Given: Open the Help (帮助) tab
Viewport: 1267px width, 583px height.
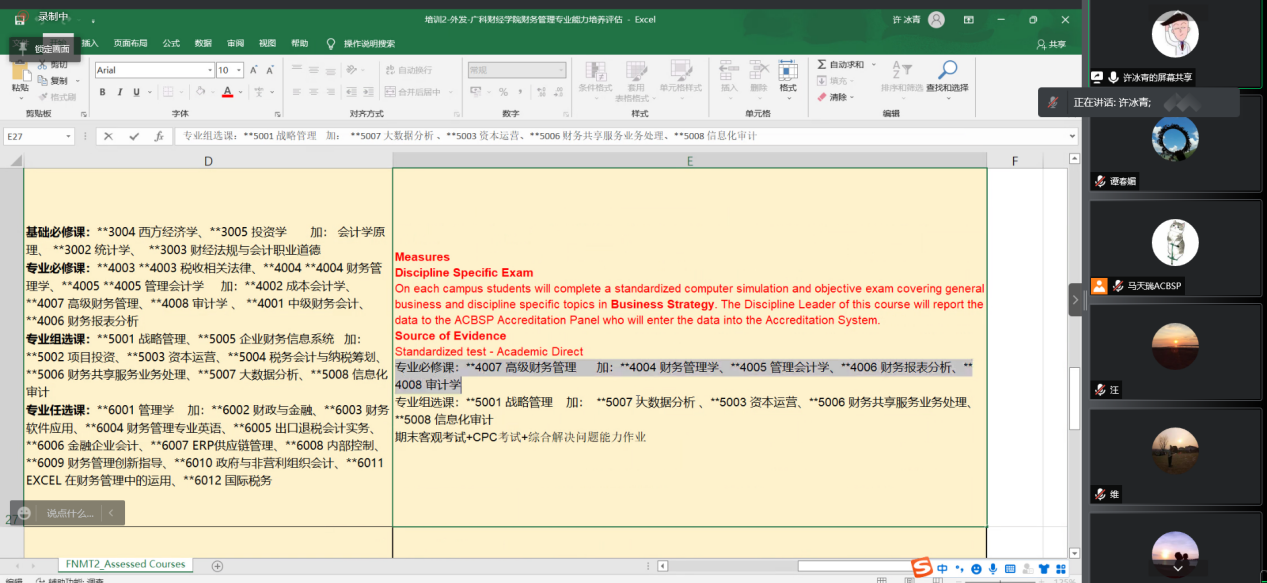Looking at the screenshot, I should click(x=299, y=43).
